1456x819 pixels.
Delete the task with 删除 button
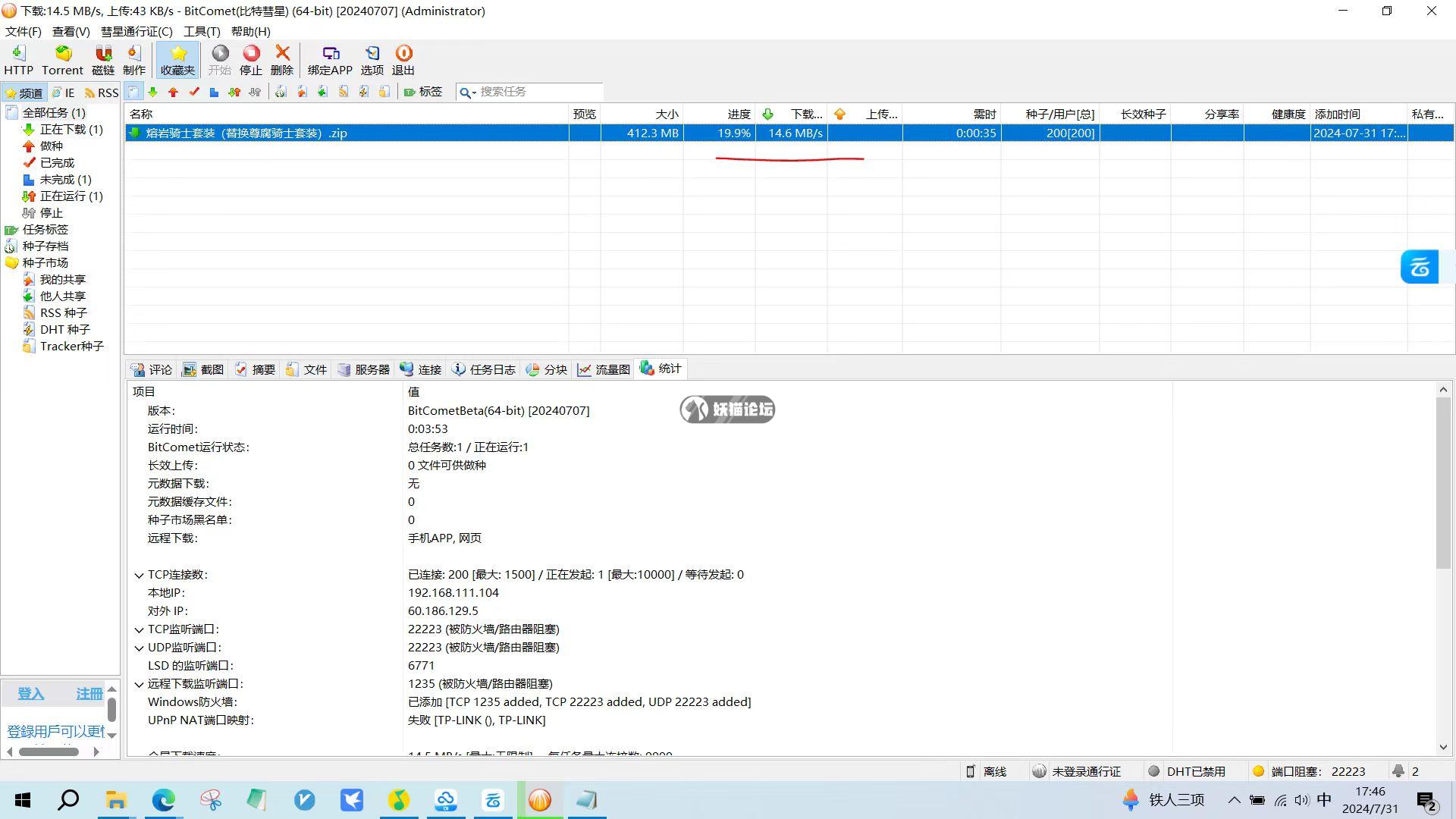[x=282, y=60]
